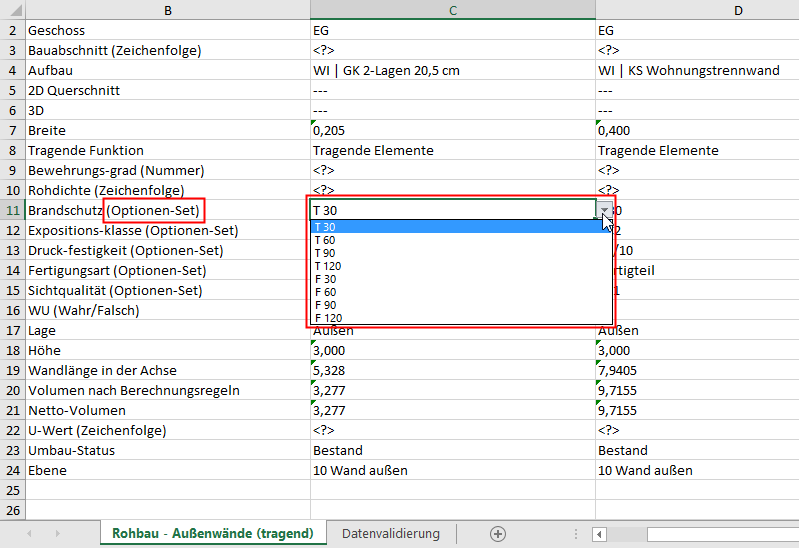The image size is (799, 548).
Task: Click the Lage label cell
Action: pos(168,330)
